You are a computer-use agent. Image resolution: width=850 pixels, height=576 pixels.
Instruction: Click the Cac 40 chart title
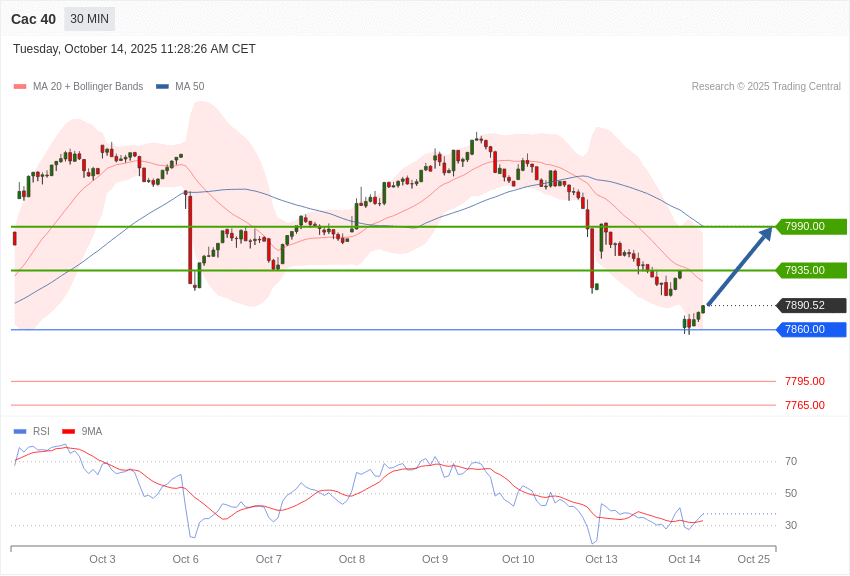pyautogui.click(x=33, y=19)
